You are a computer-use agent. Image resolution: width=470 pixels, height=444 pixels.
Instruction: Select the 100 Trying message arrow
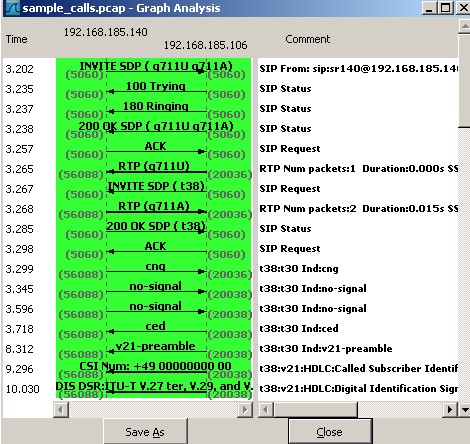(157, 91)
